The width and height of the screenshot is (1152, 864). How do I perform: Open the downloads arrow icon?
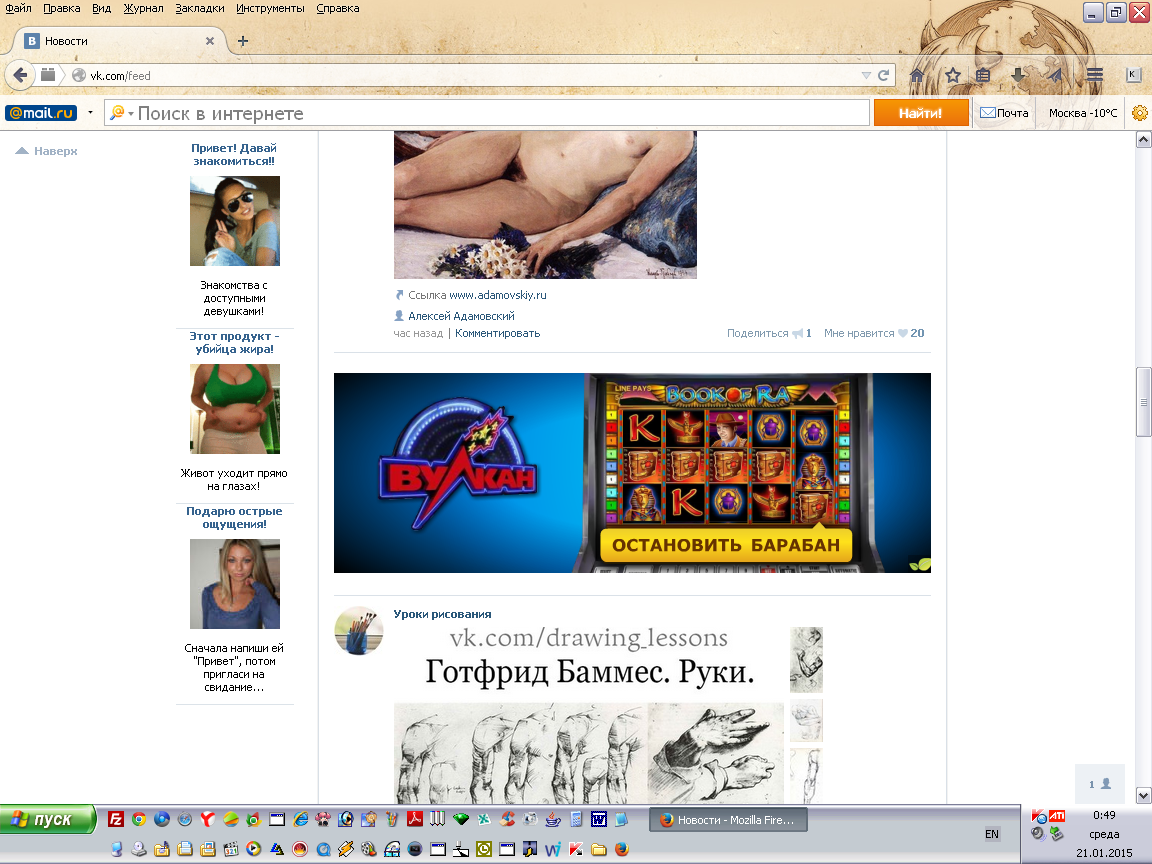tap(1018, 75)
